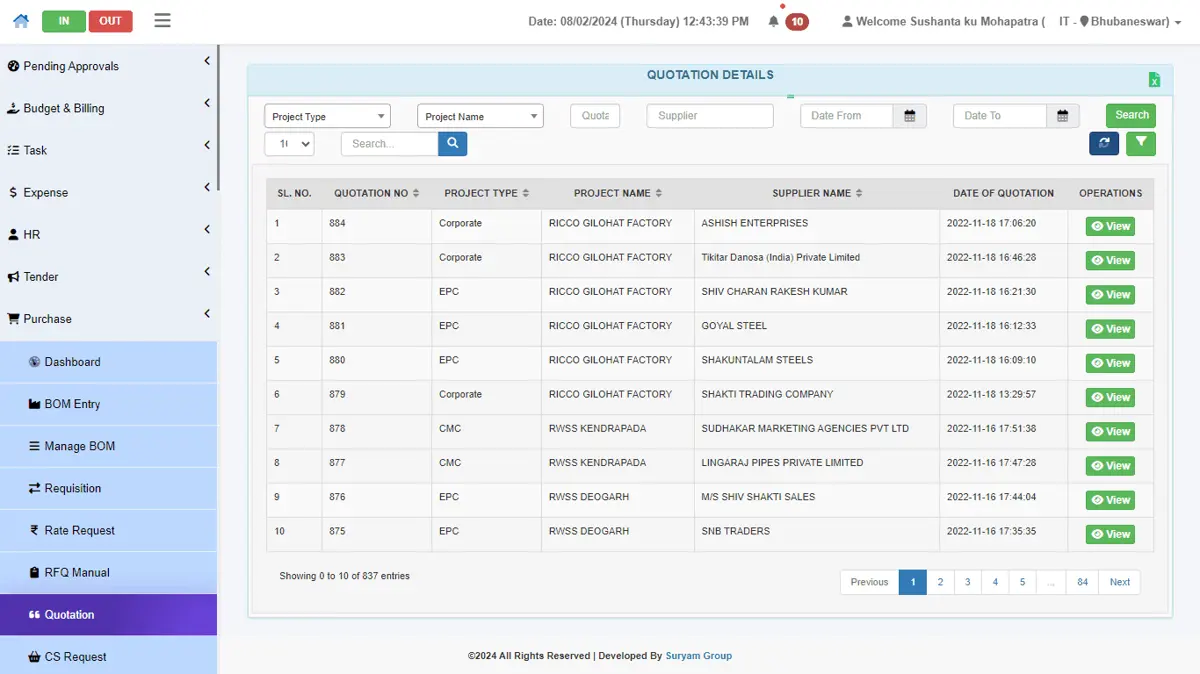
Task: Open RFQ Manual in sidebar
Action: (108, 573)
